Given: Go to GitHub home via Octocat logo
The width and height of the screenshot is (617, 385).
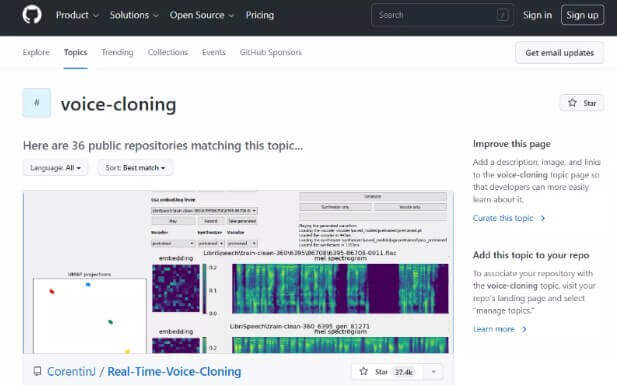Looking at the screenshot, I should 32,15.
